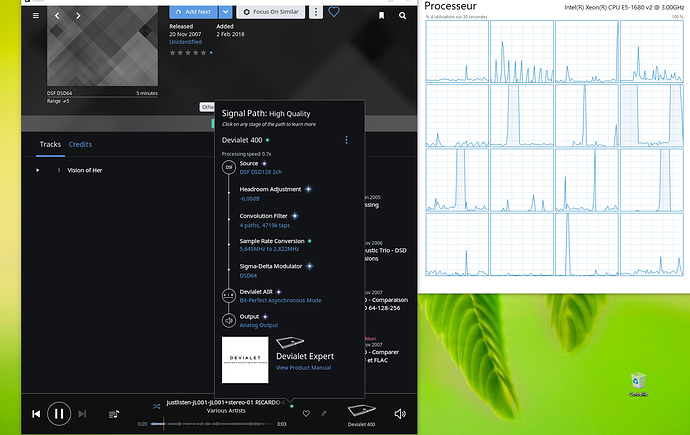Open the 4 paths, 4719k taps detail

tap(264, 225)
